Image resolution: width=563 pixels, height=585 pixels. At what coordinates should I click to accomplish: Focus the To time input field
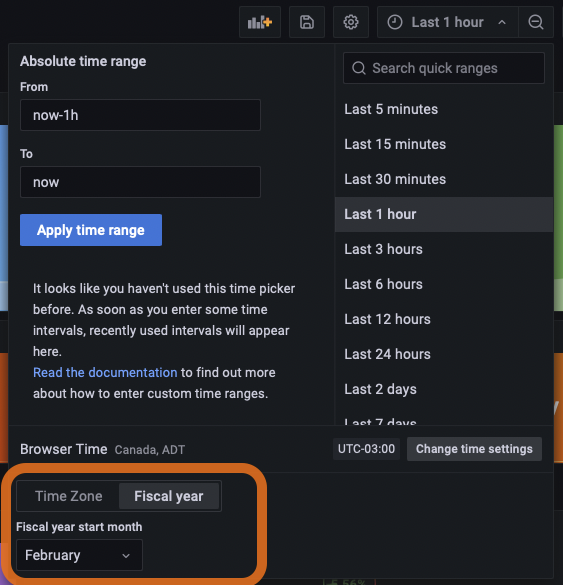tap(140, 182)
